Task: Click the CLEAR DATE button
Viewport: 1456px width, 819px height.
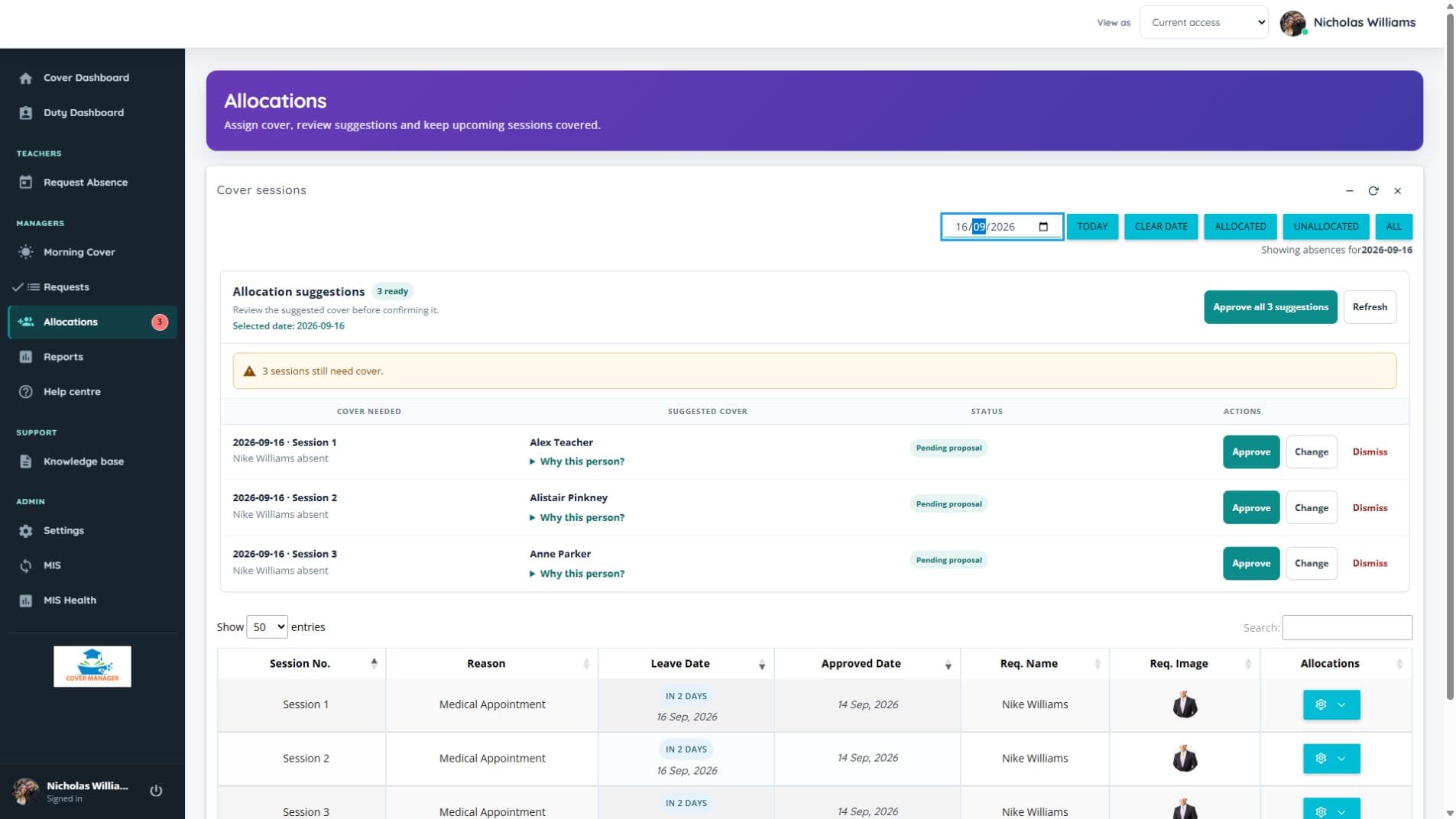Action: [x=1160, y=227]
